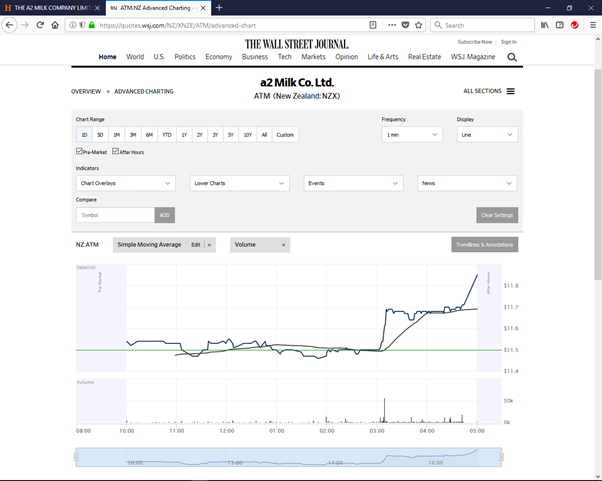Viewport: 602px width, 481px height.
Task: Toggle reader view icon in address bar
Action: pos(372,25)
